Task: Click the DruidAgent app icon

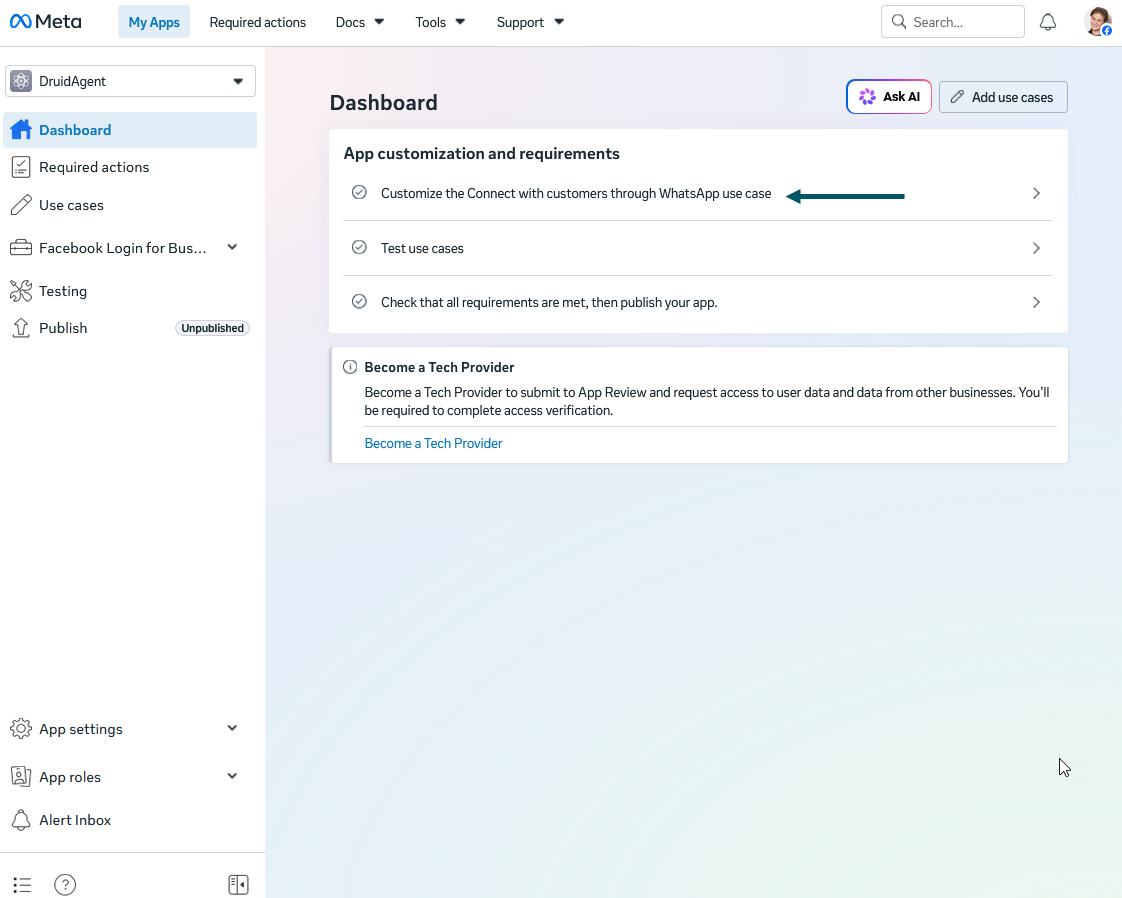Action: 21,82
